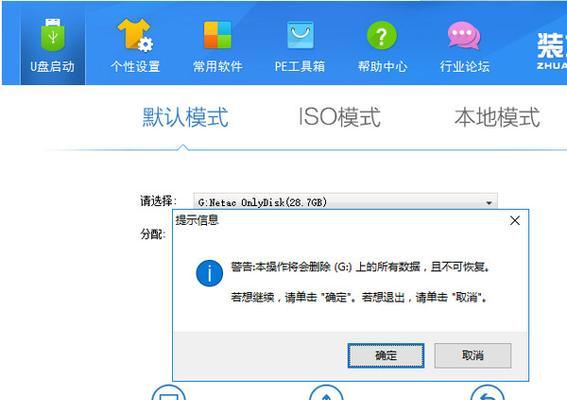Image resolution: width=567 pixels, height=400 pixels.
Task: Cancel with the 取消 button
Action: 473,356
